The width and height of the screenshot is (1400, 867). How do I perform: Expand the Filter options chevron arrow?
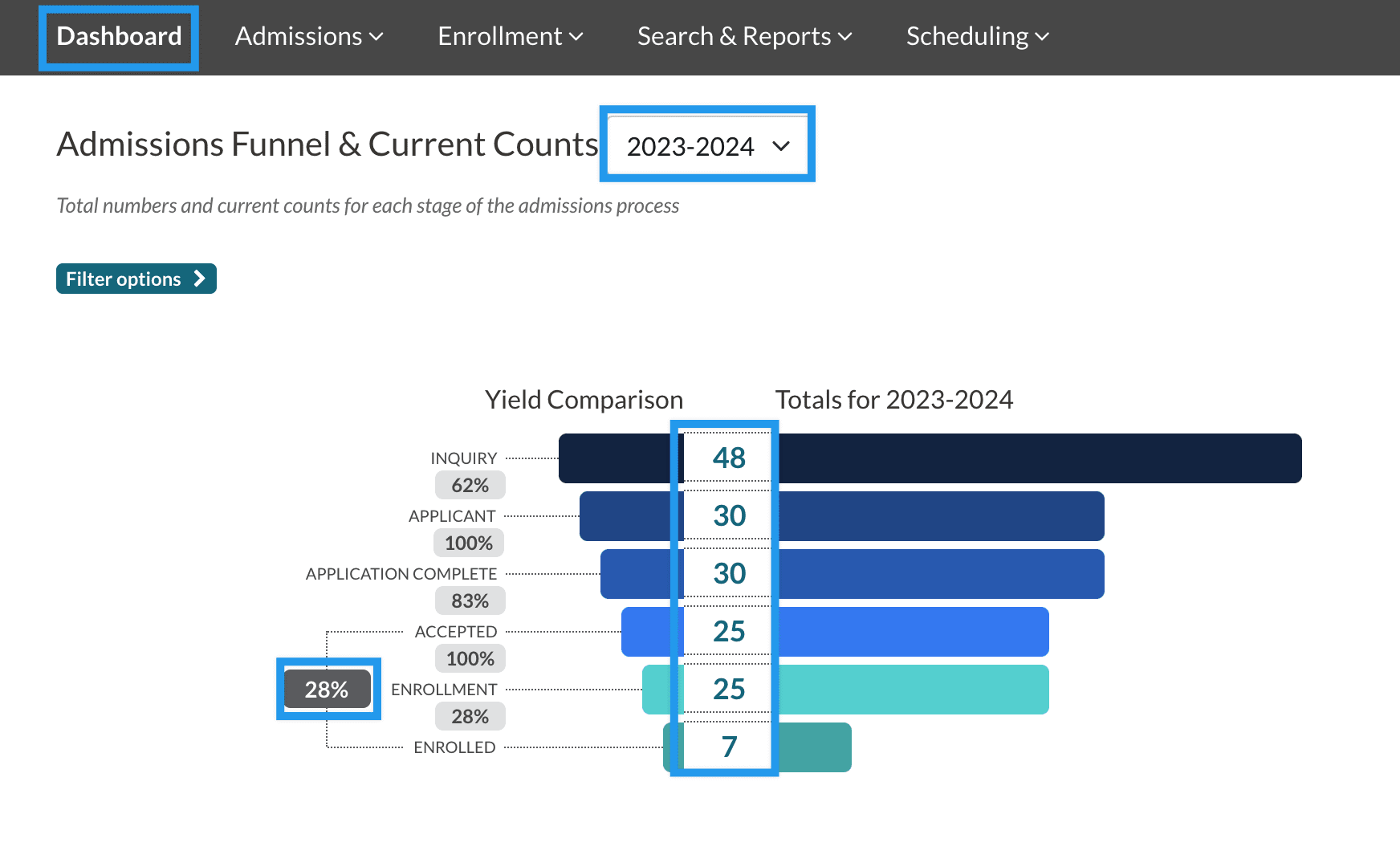coord(199,279)
